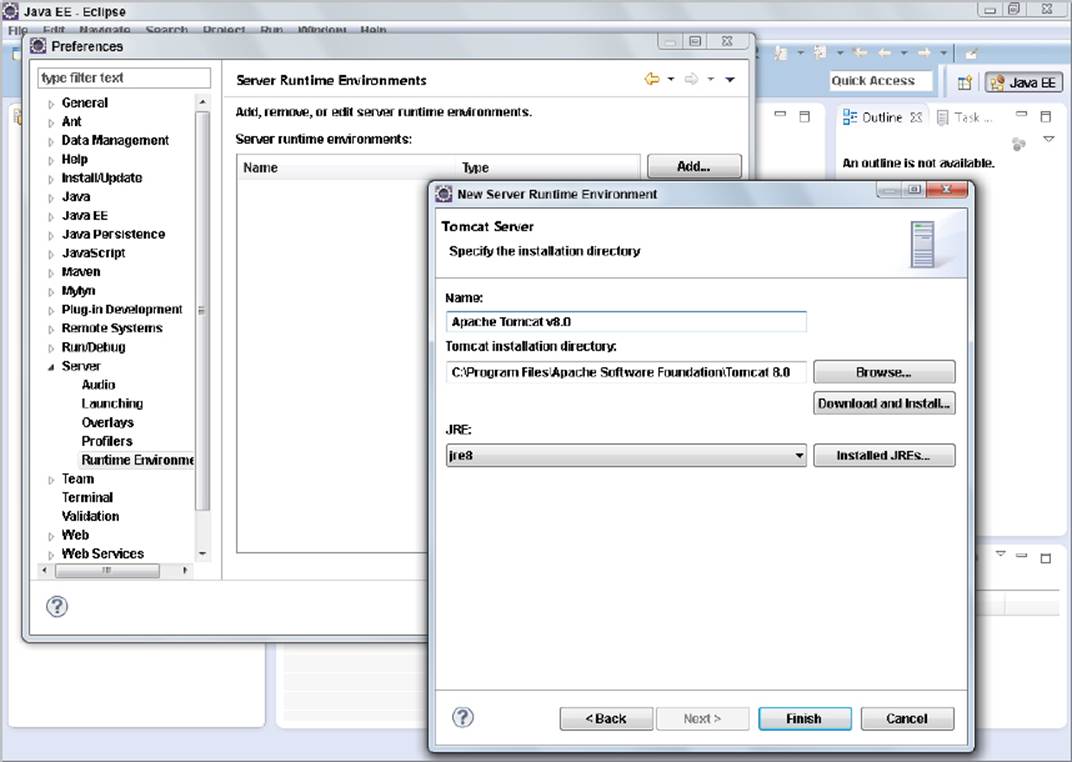
Task: Minimize the editor area in Eclipse
Action: 780,115
